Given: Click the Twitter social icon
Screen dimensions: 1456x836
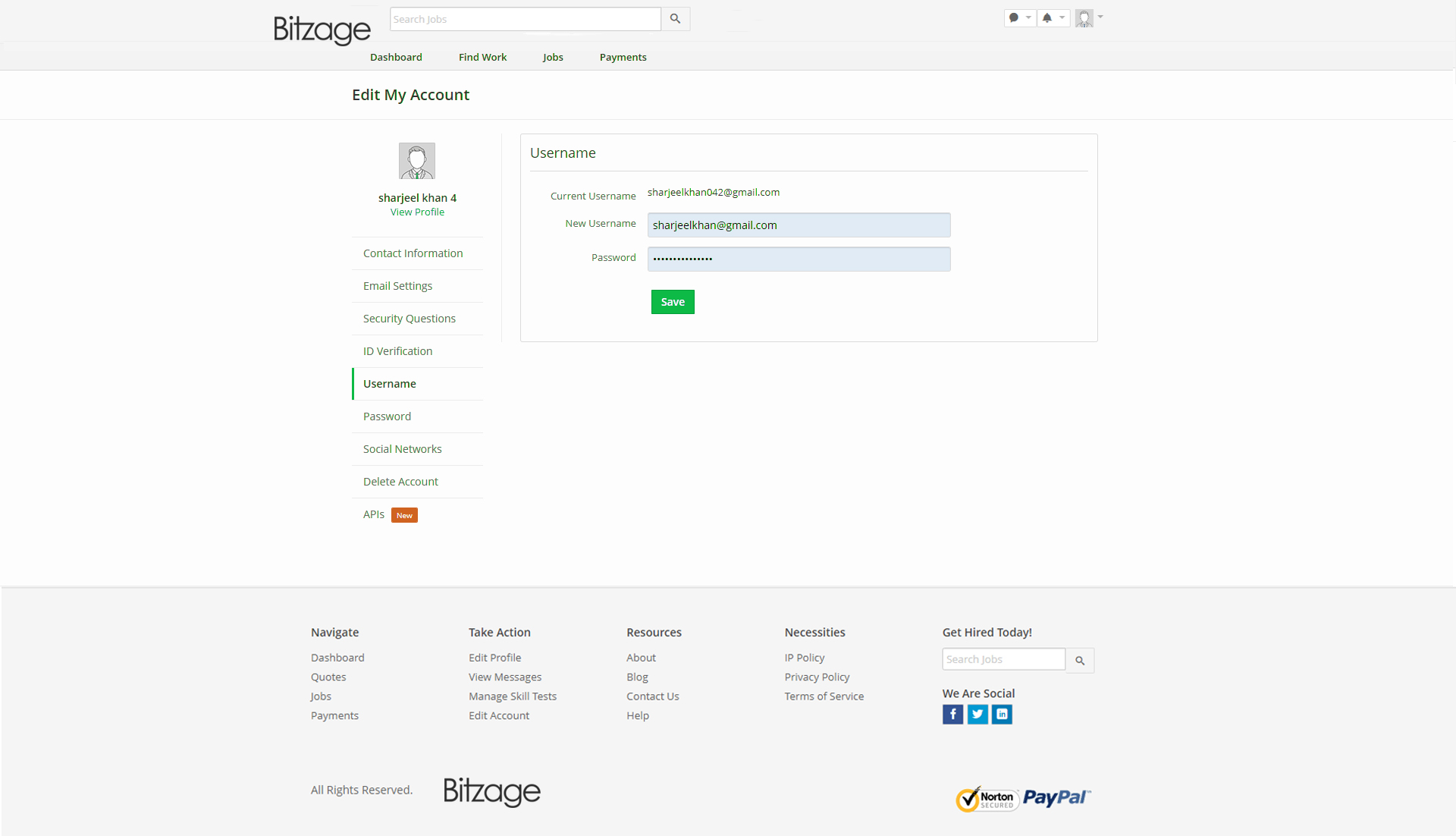Looking at the screenshot, I should (977, 714).
